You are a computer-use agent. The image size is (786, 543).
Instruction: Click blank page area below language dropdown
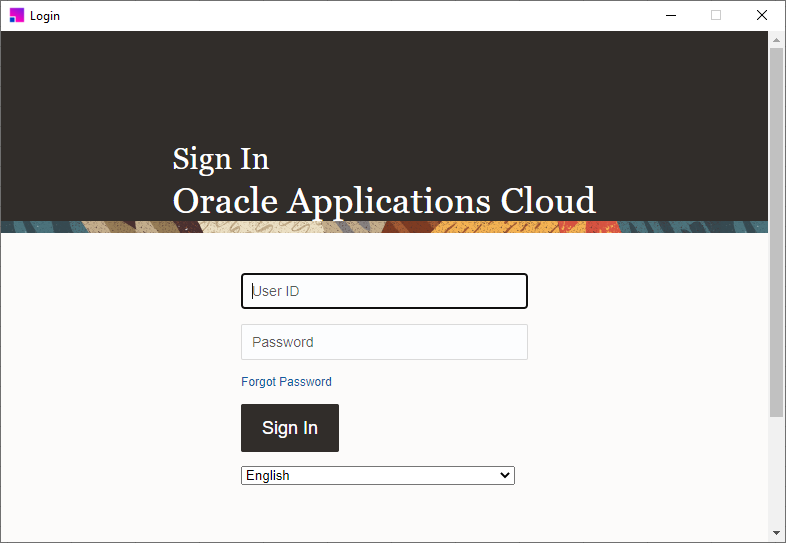pyautogui.click(x=384, y=515)
